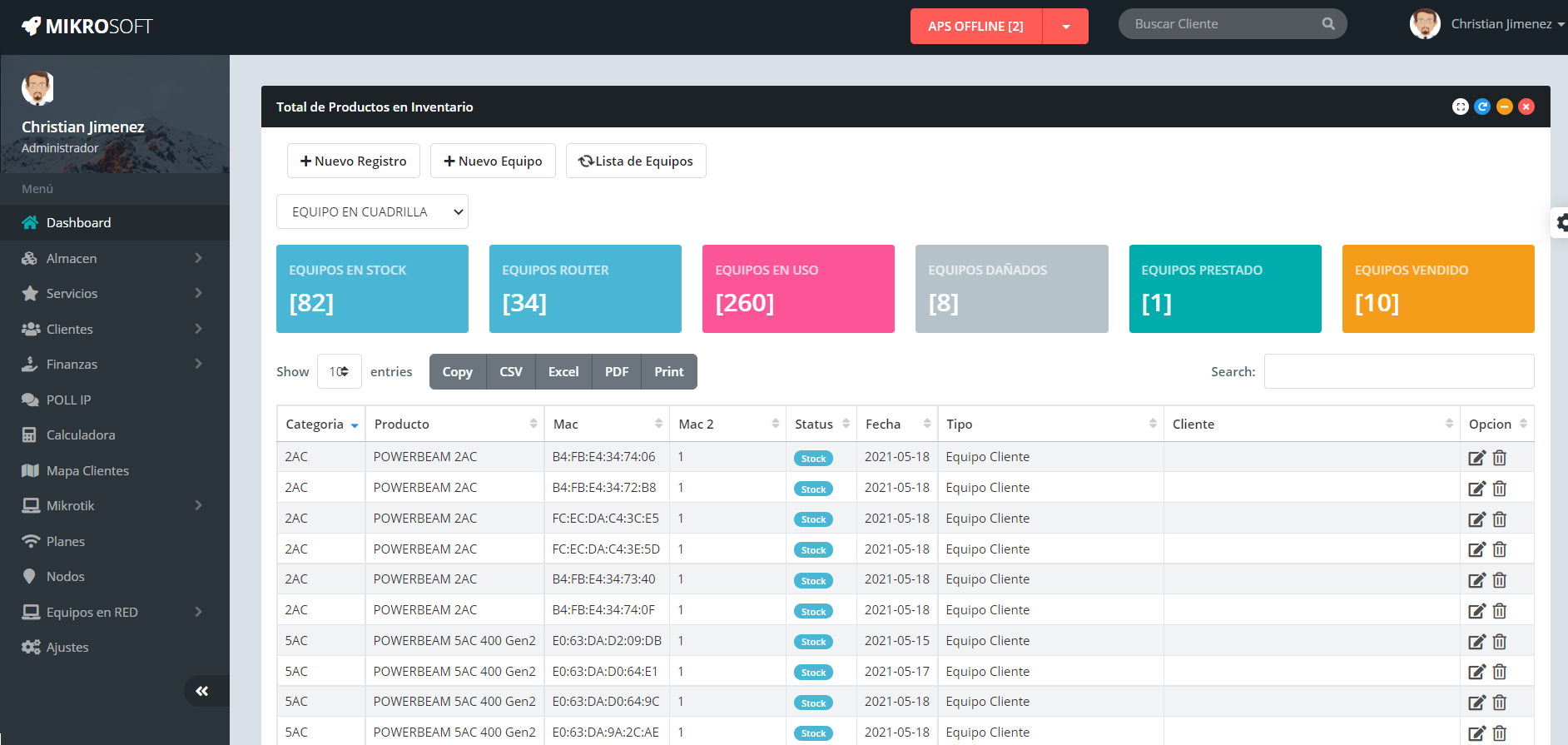Expand the Clientes submenu chevron
This screenshot has width=1568, height=745.
(198, 329)
